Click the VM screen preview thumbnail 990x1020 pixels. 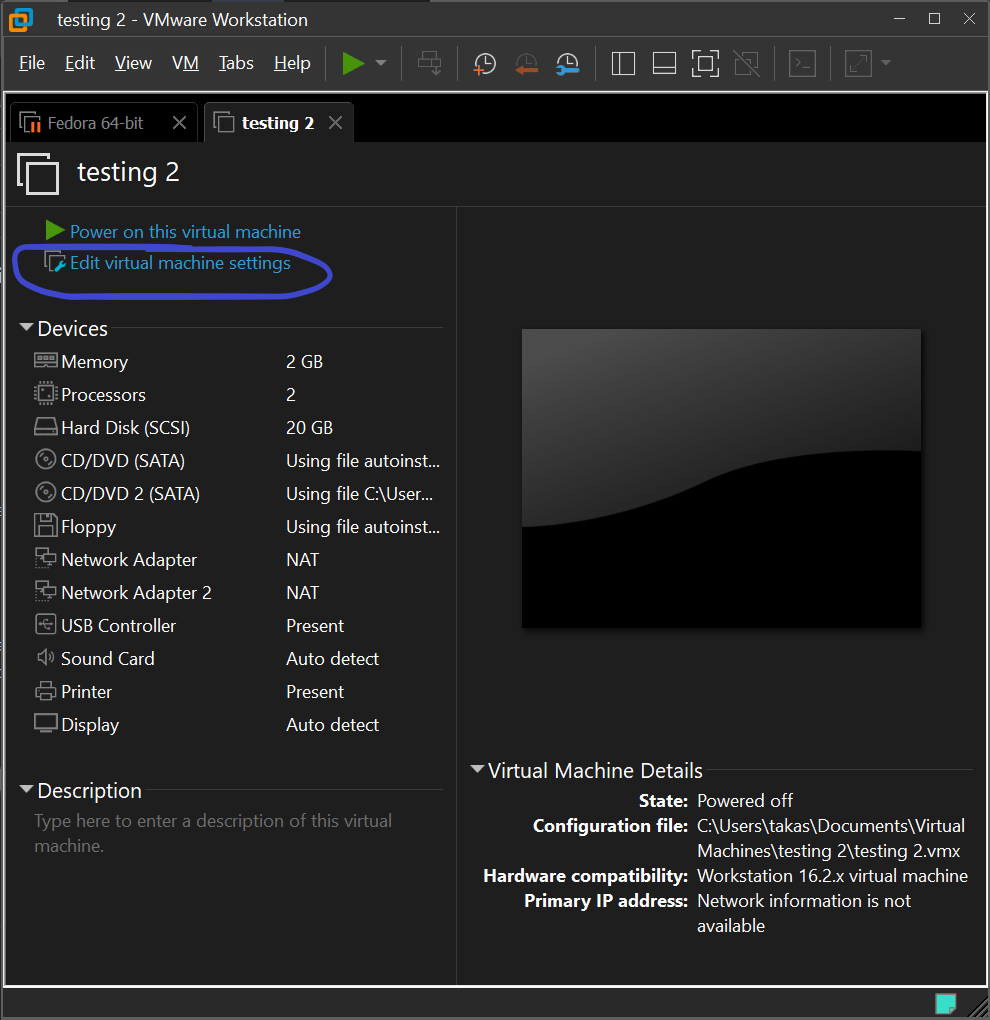click(x=721, y=478)
